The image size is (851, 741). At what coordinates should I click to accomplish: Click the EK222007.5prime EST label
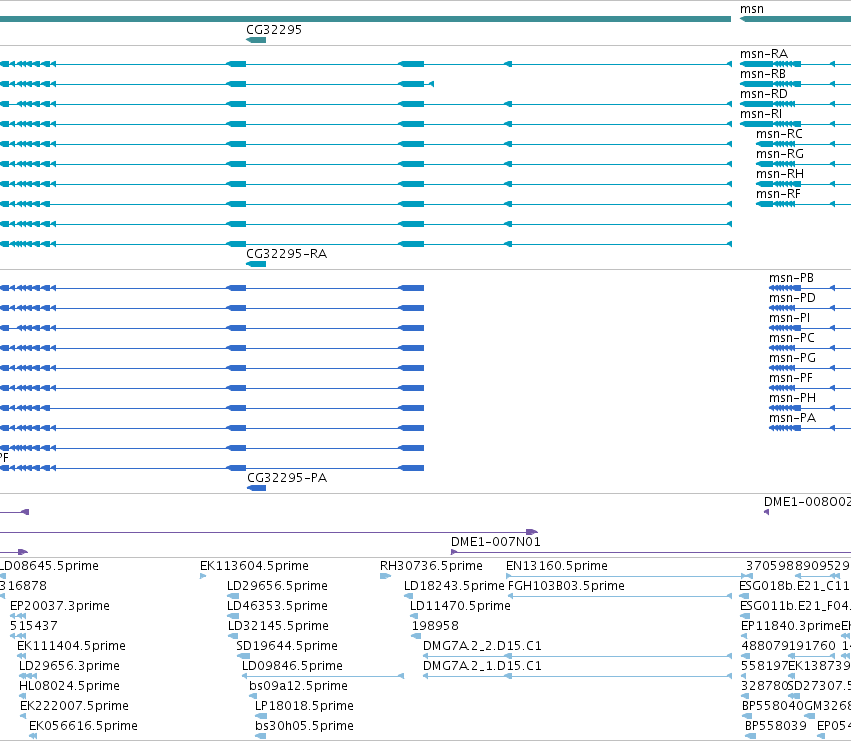[x=74, y=706]
